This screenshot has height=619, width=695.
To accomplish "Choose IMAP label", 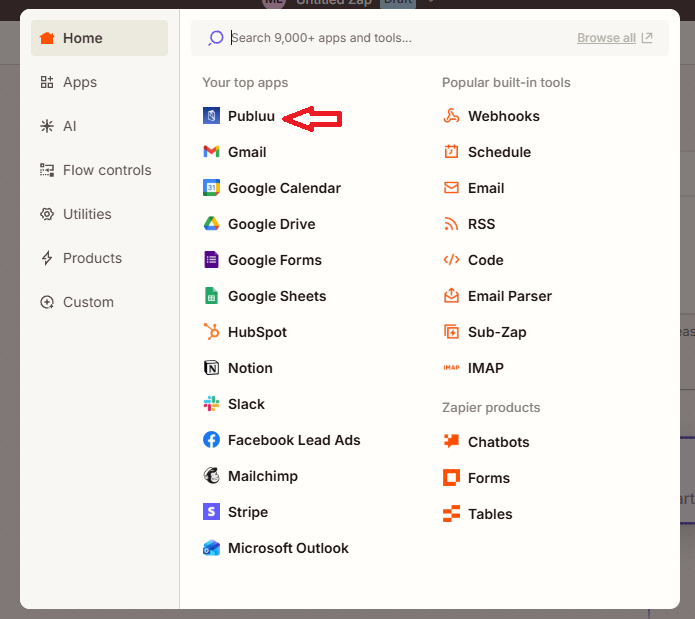I will 486,368.
